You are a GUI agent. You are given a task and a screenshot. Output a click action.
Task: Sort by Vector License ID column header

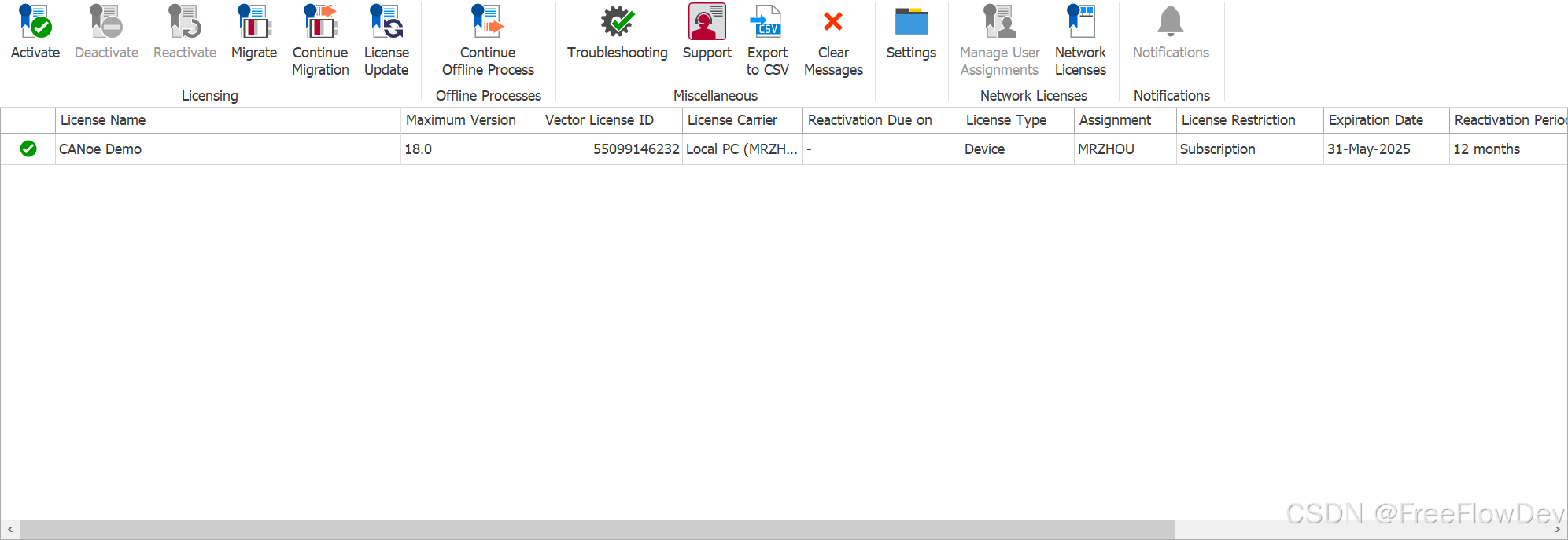(611, 120)
